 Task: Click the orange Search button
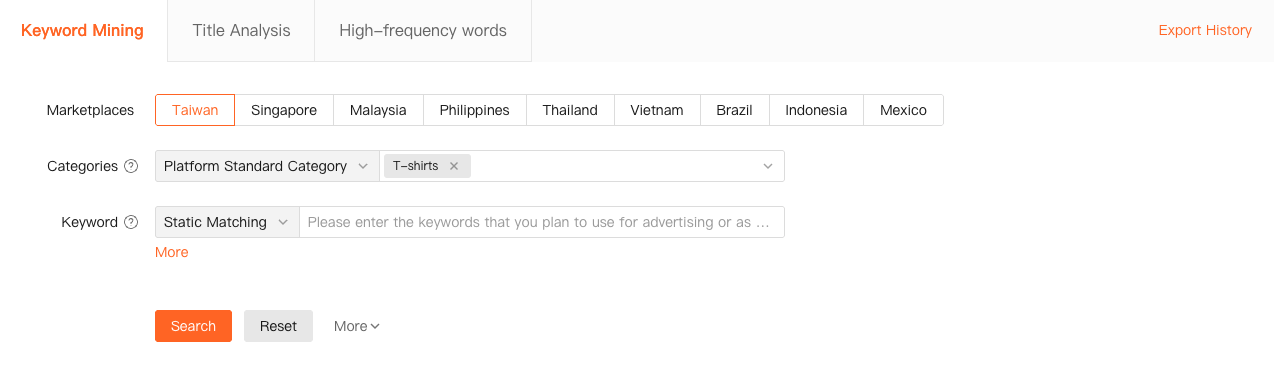(193, 326)
